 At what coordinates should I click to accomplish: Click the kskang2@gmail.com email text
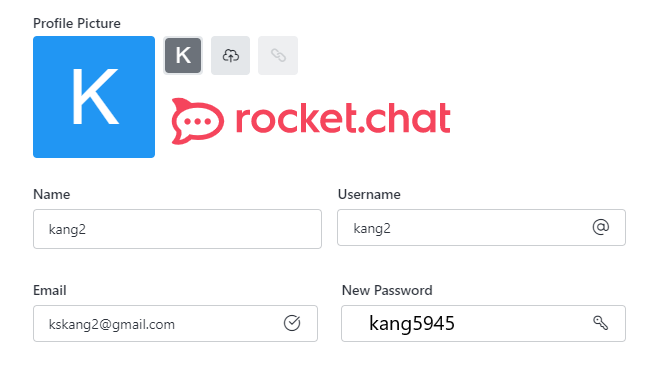112,324
